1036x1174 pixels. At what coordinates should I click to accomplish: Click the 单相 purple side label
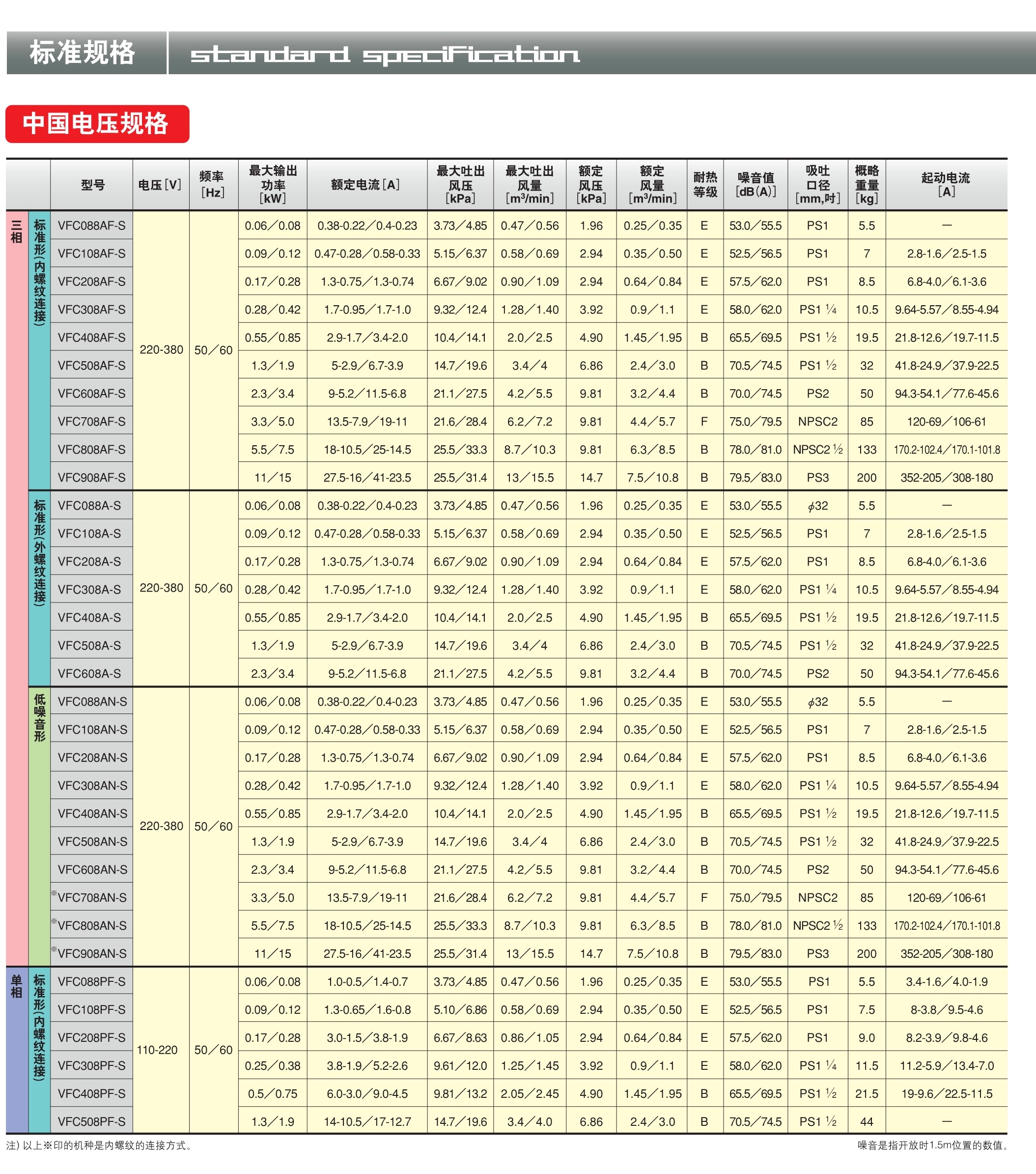coord(17,986)
